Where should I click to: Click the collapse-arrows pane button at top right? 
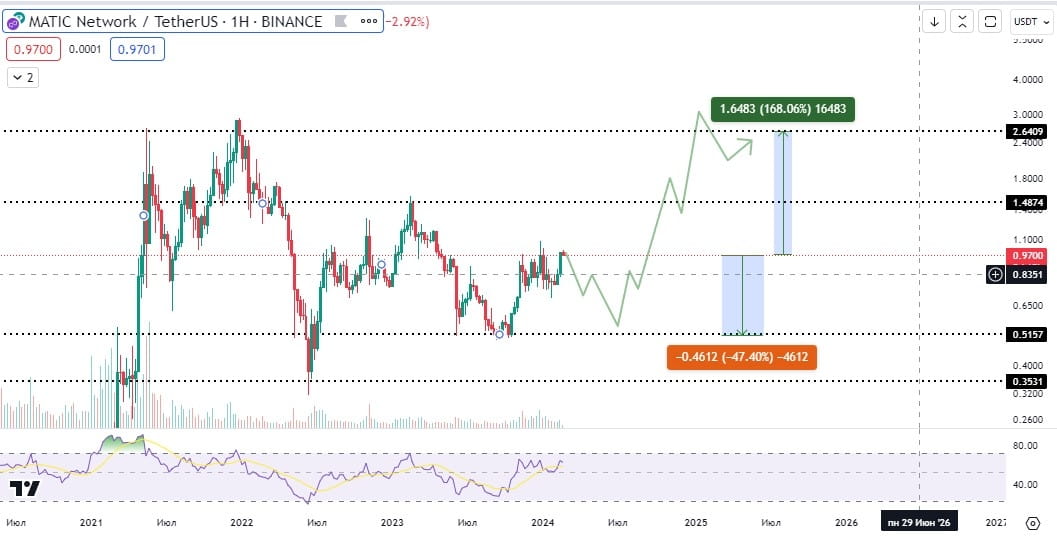click(x=962, y=22)
